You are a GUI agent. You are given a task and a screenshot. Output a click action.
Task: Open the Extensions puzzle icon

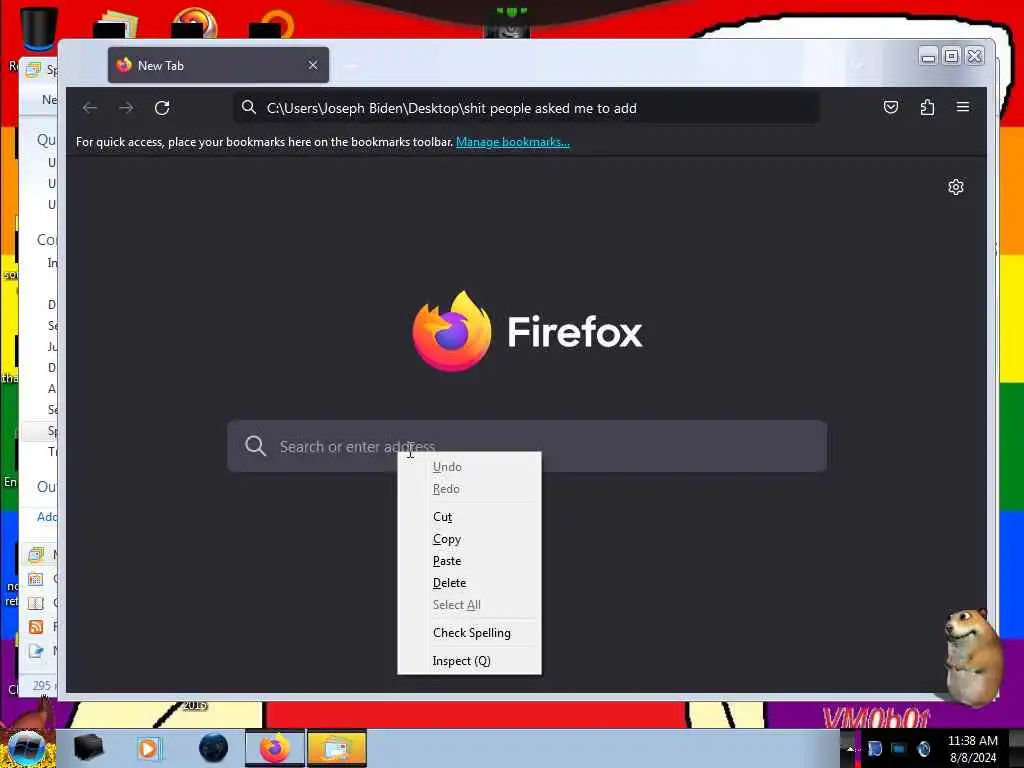tap(927, 107)
